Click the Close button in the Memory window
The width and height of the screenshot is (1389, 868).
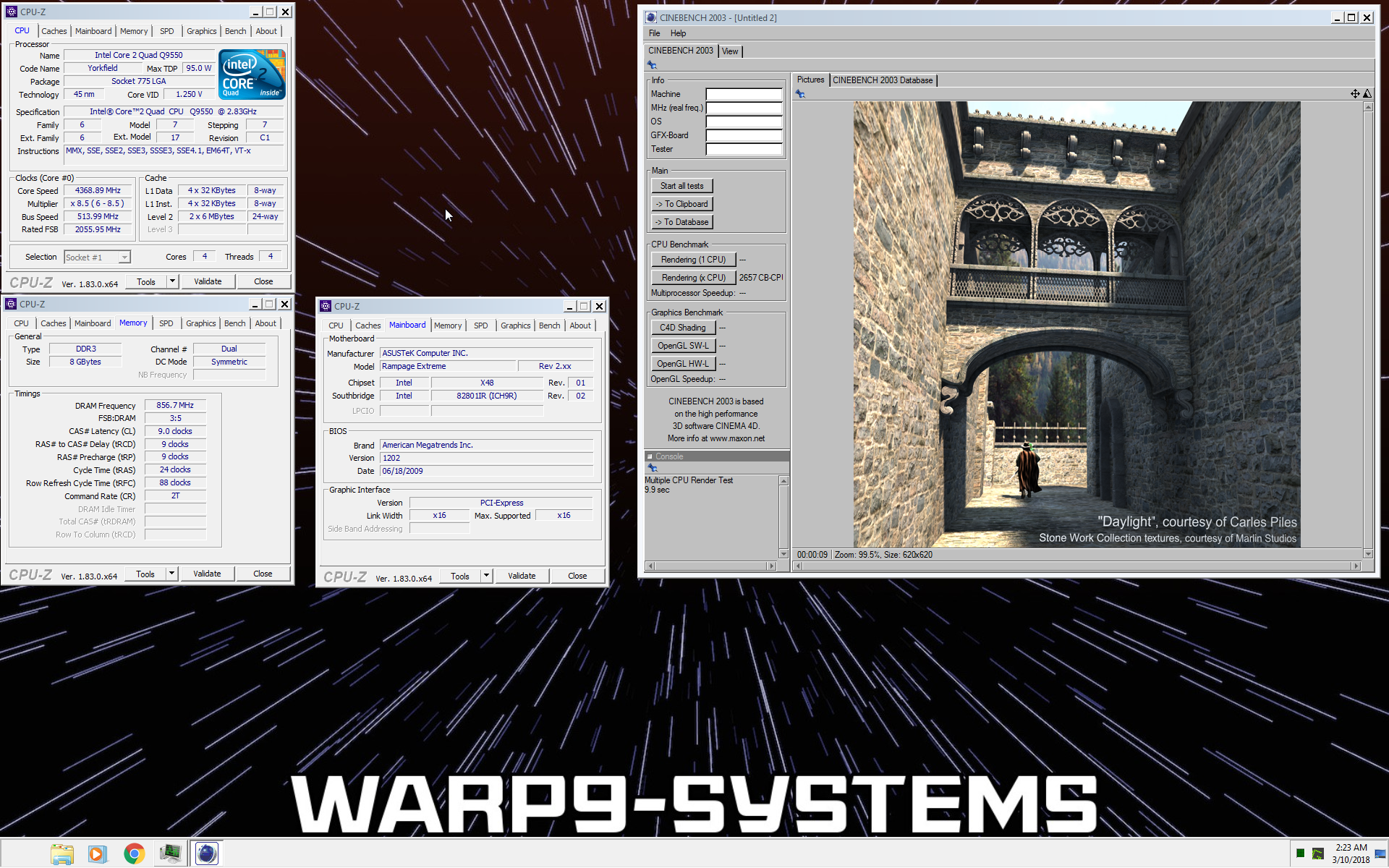tap(263, 574)
